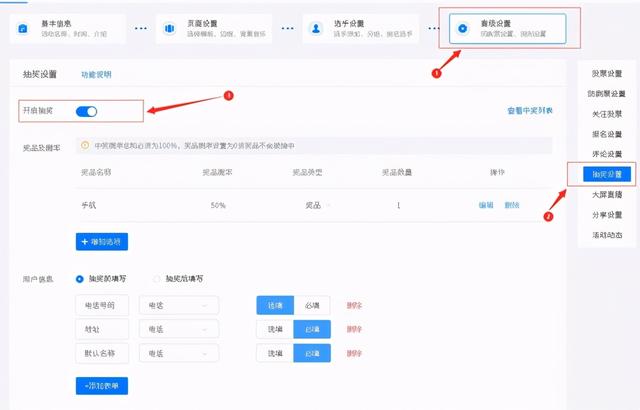The width and height of the screenshot is (640, 410).
Task: Set the 地址 row to 必填
Action: pyautogui.click(x=312, y=329)
